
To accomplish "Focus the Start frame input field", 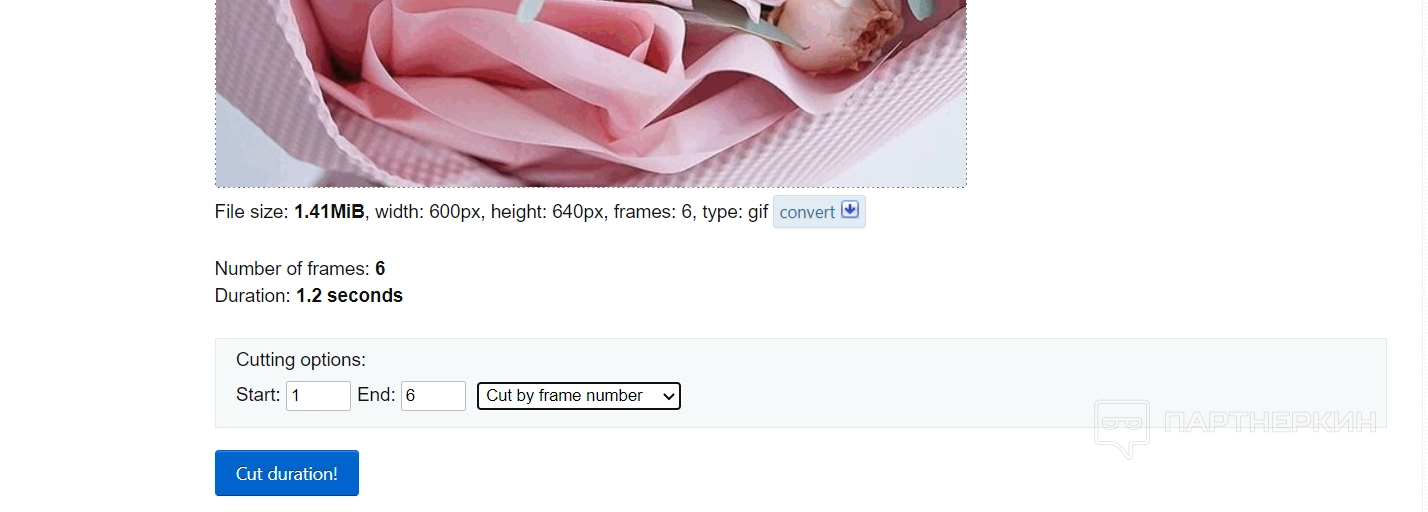I will pyautogui.click(x=318, y=396).
